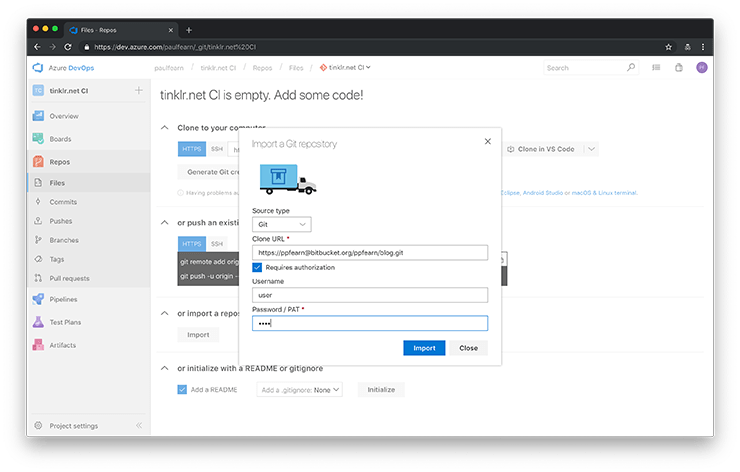This screenshot has height=472, width=740.
Task: Click the Repos breadcrumb
Action: [262, 68]
